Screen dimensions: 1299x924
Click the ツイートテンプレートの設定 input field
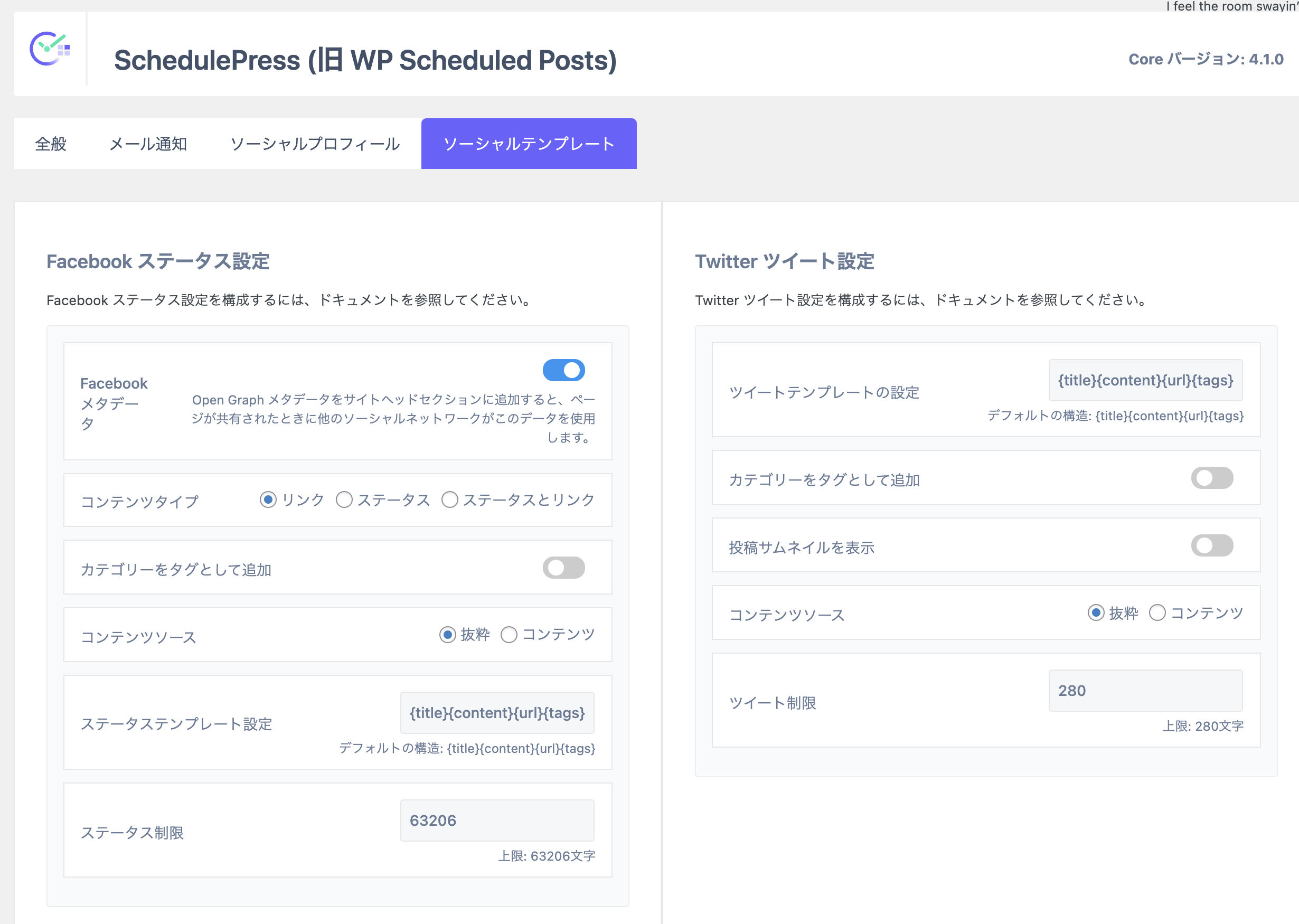point(1145,381)
